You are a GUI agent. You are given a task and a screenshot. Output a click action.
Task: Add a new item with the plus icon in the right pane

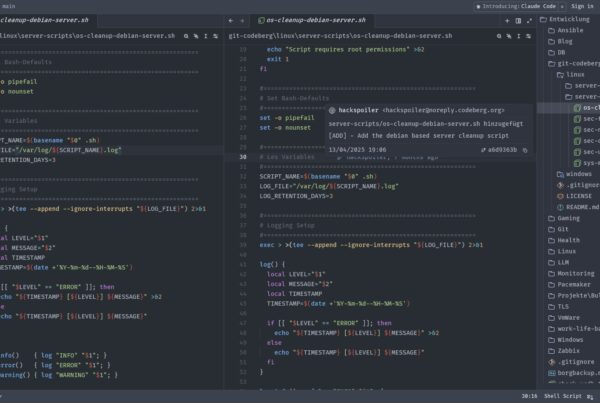tap(507, 21)
